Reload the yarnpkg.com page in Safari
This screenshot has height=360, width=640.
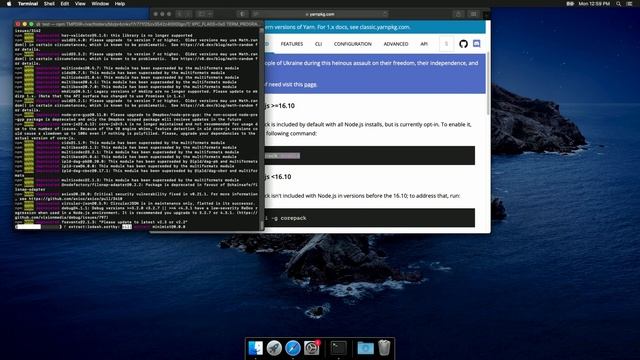coord(384,14)
